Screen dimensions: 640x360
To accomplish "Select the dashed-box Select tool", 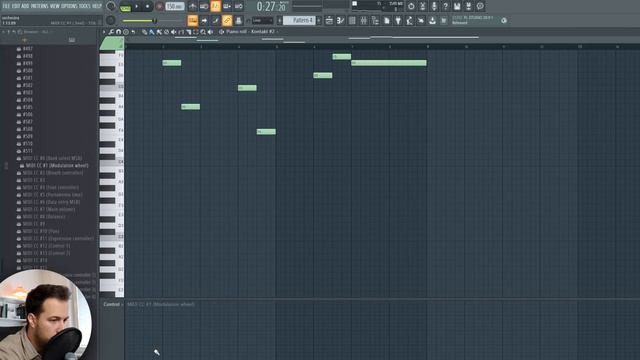I will click(x=196, y=32).
